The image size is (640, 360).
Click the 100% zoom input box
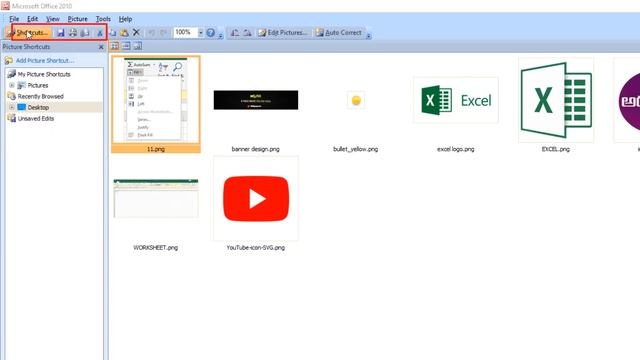185,32
